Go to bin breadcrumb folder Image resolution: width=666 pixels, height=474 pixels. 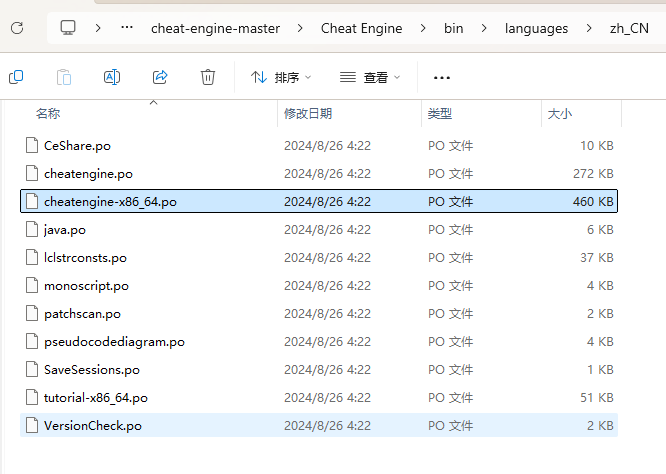(x=454, y=28)
